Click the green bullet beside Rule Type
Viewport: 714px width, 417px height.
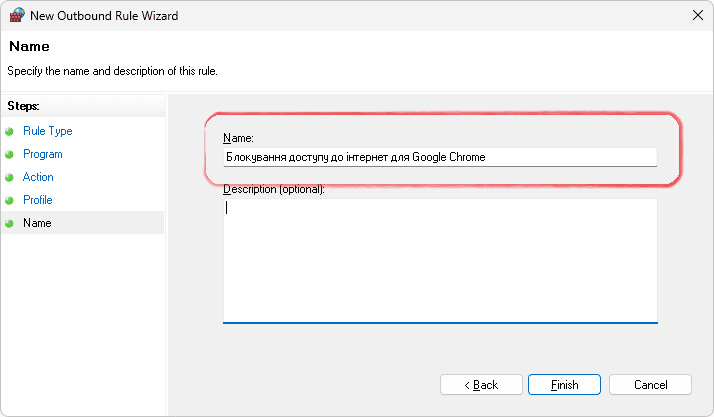(9, 132)
